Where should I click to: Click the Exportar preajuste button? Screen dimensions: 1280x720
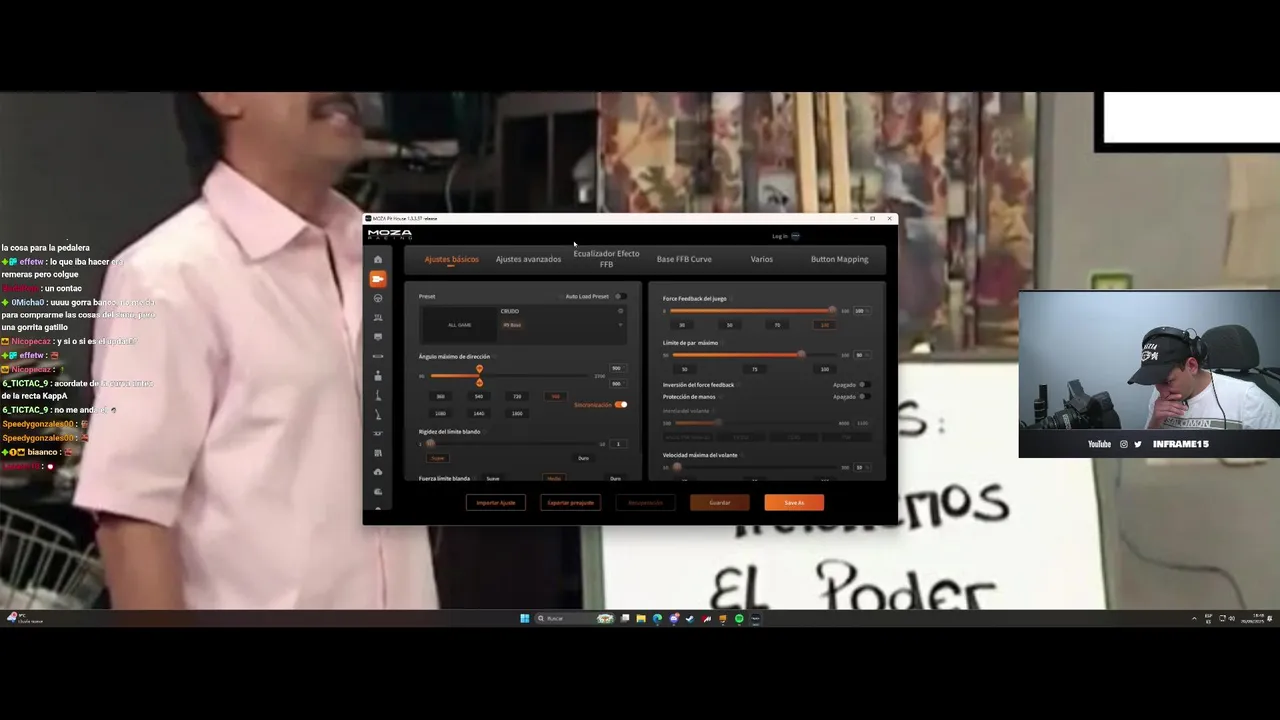pos(571,502)
